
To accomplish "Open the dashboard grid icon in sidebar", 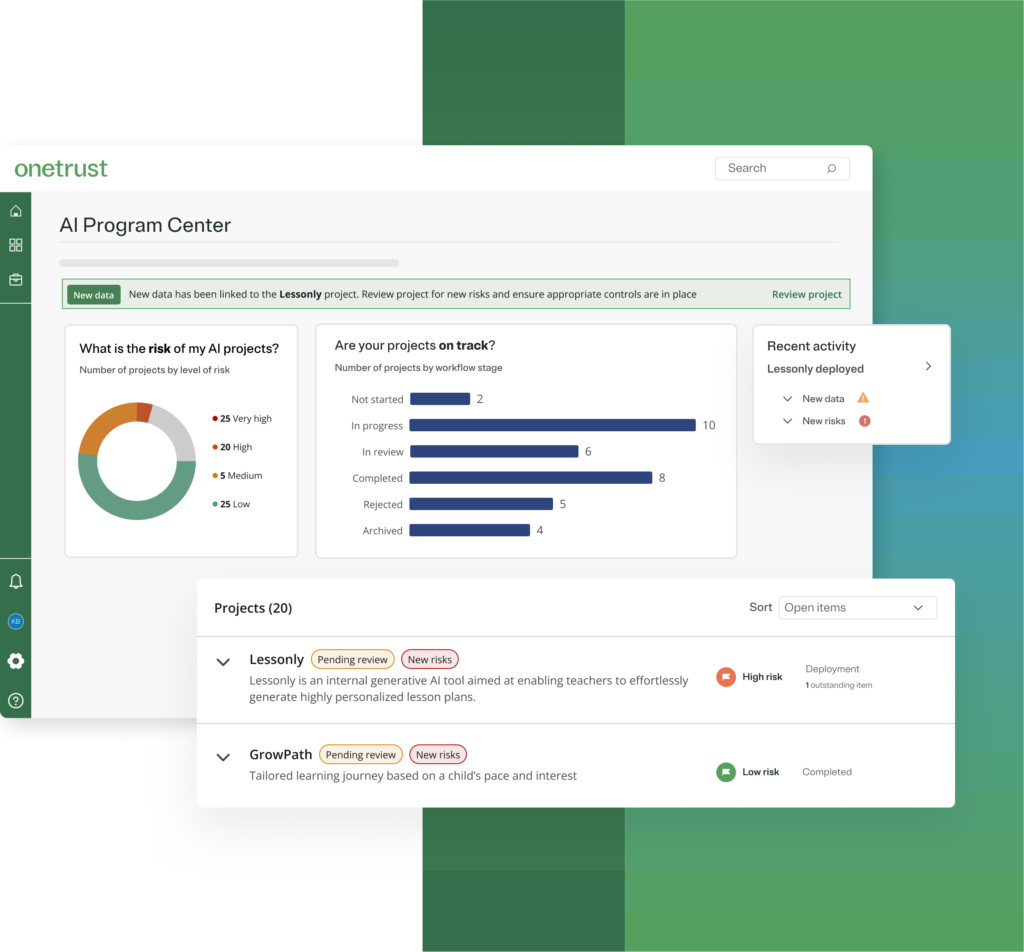I will tap(16, 245).
